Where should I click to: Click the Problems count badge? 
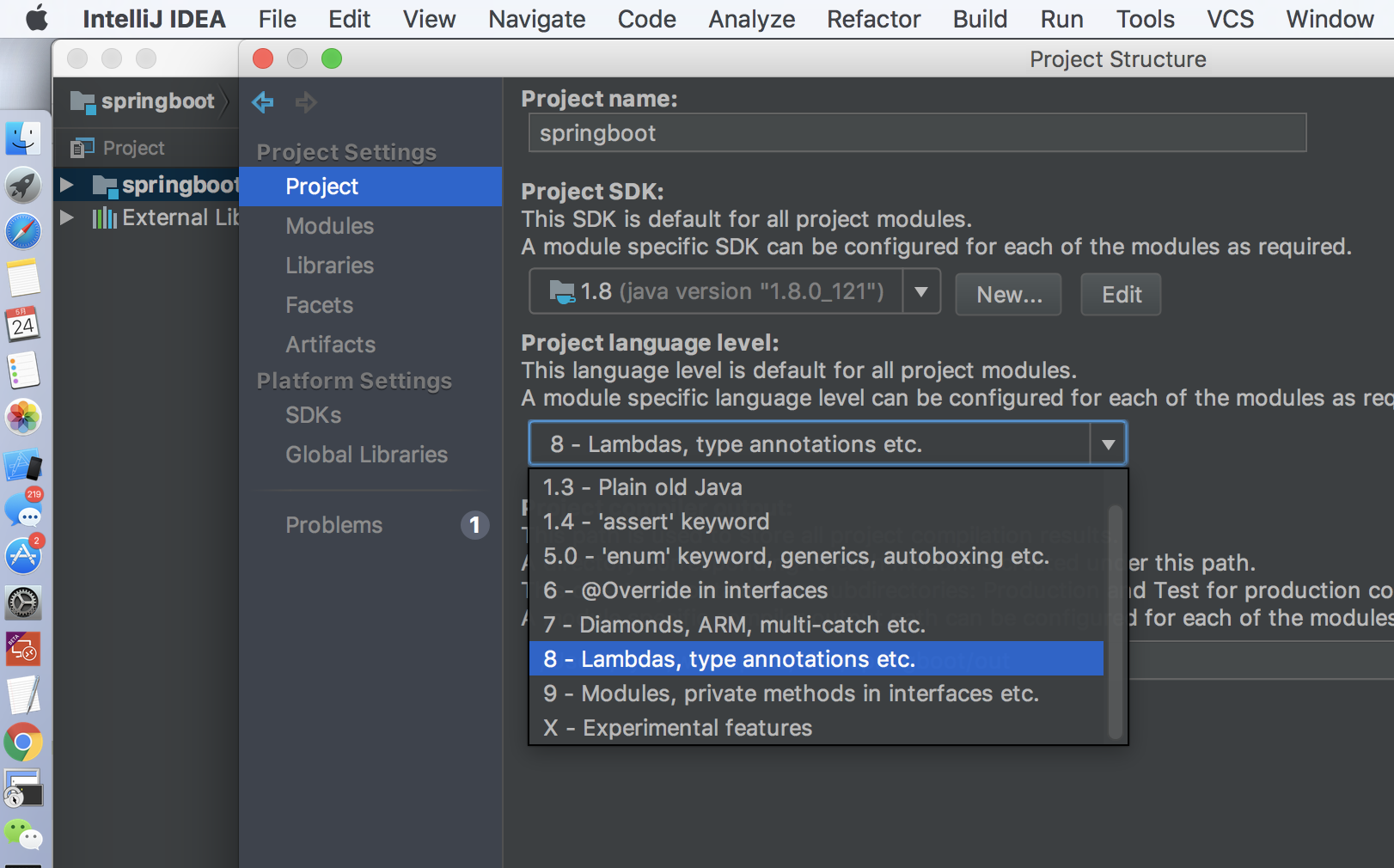tap(474, 525)
